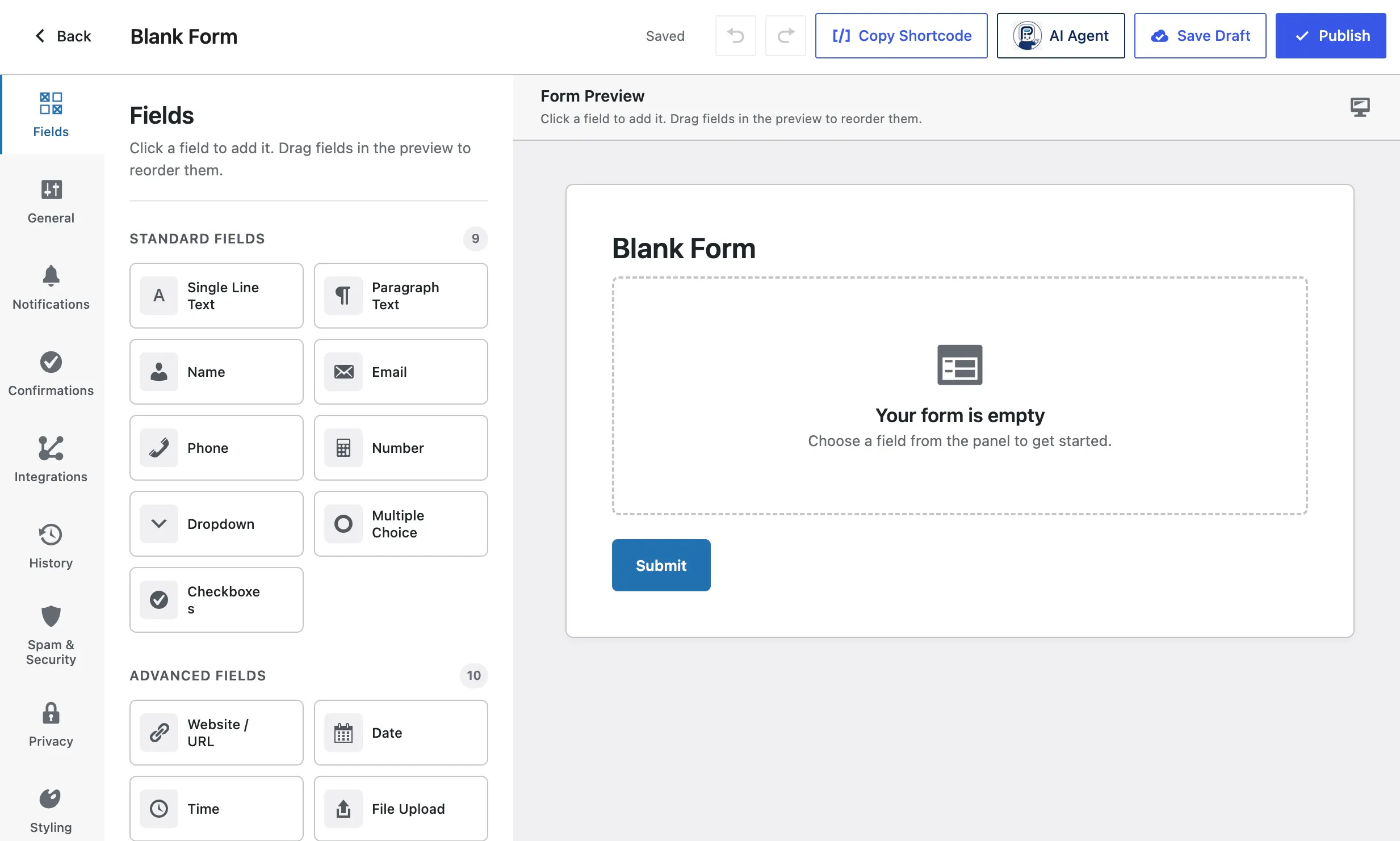1400x841 pixels.
Task: Toggle the desktop preview device icon
Action: [x=1360, y=107]
